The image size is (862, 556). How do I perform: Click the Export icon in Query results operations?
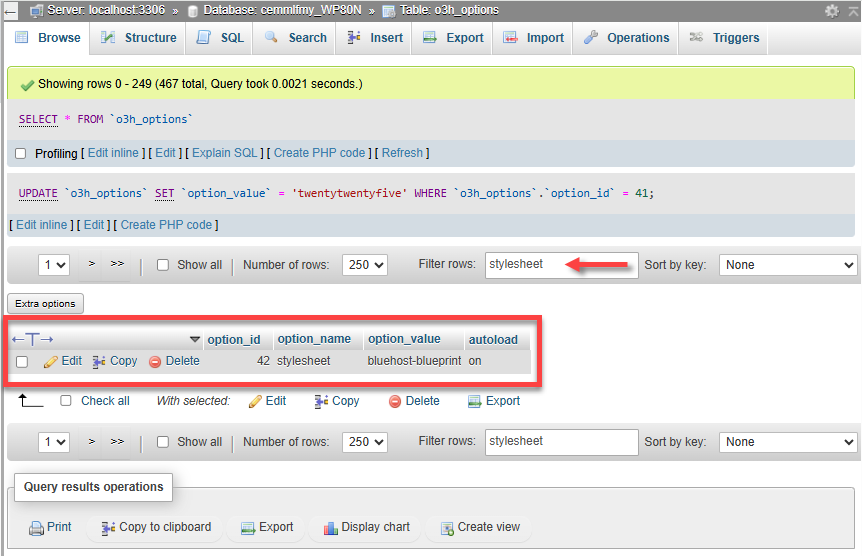point(248,528)
